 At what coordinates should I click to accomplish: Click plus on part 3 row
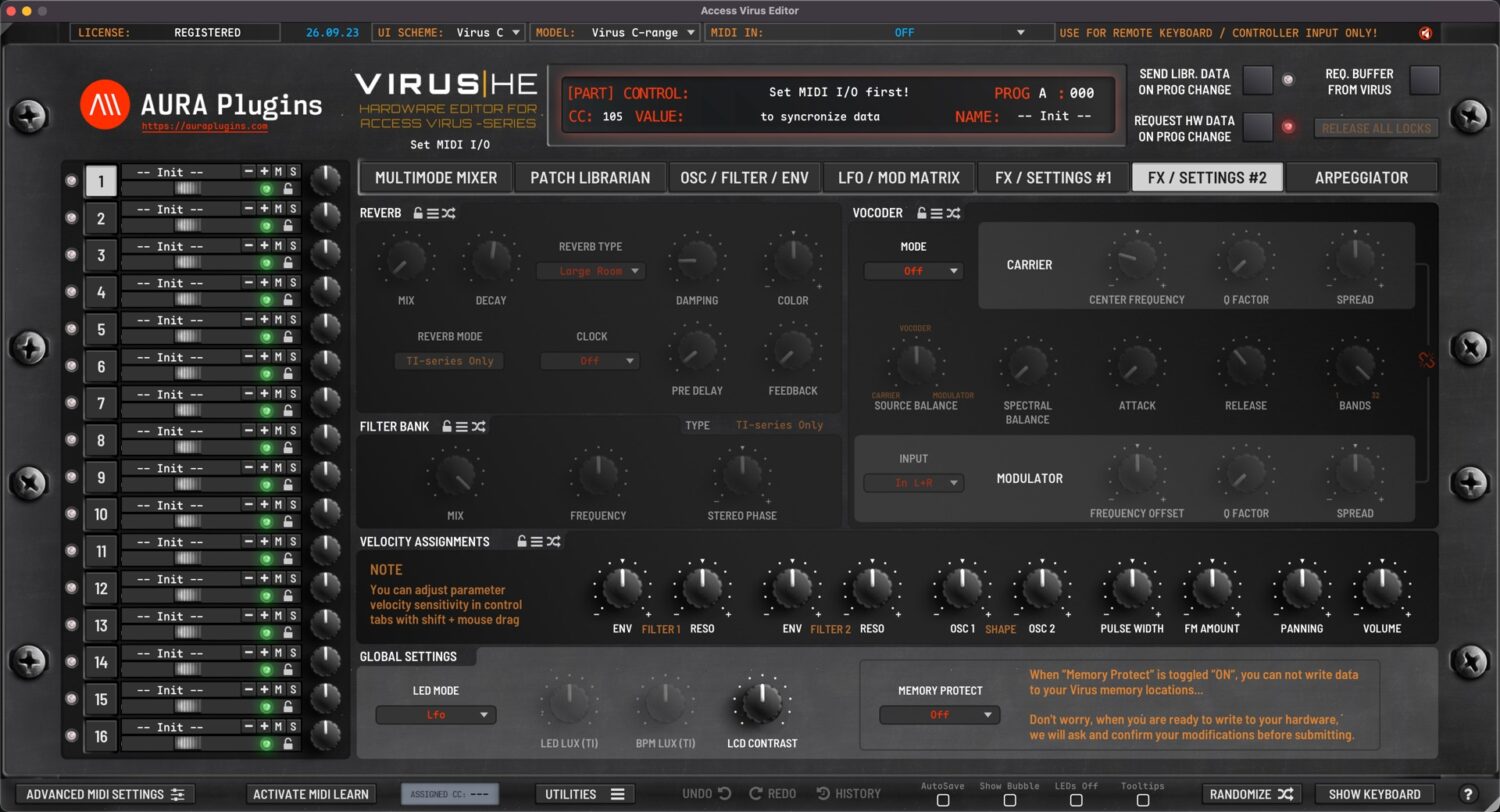point(264,246)
